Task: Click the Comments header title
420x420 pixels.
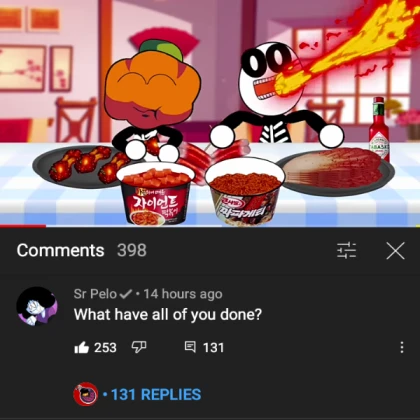Action: pyautogui.click(x=60, y=250)
